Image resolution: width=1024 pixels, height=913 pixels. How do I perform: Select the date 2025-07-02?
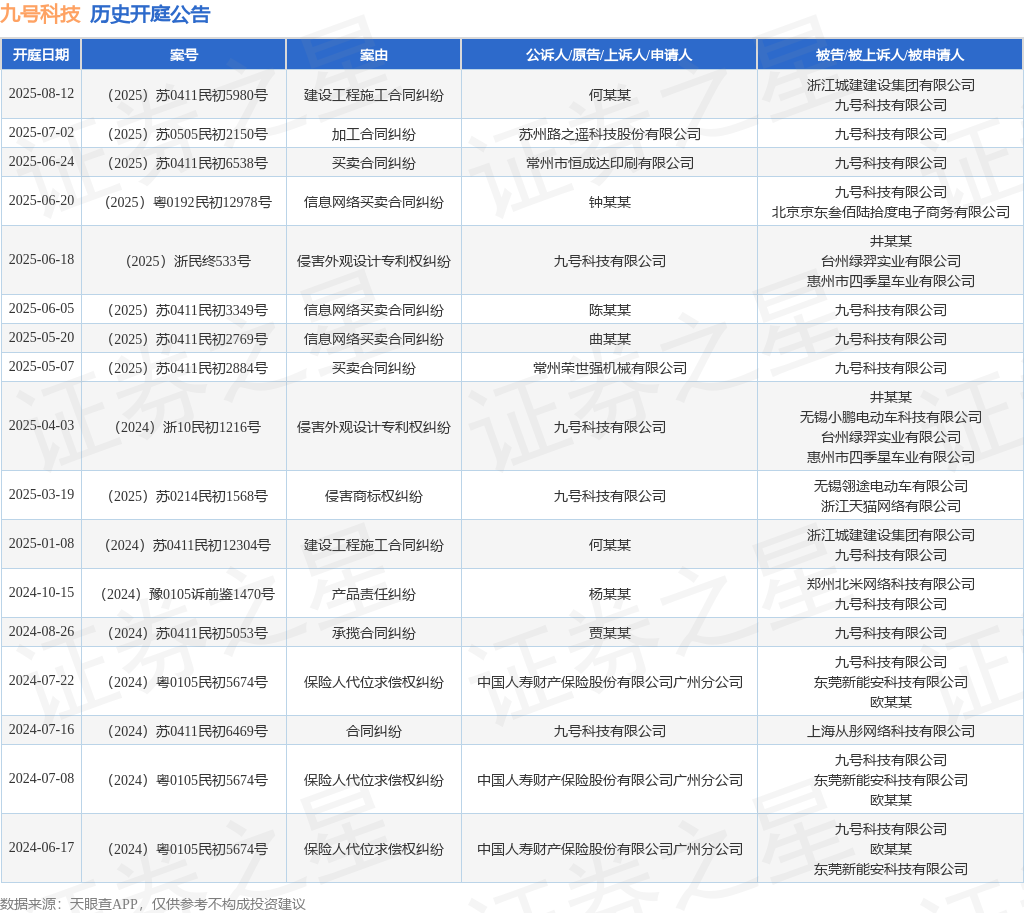click(x=41, y=133)
